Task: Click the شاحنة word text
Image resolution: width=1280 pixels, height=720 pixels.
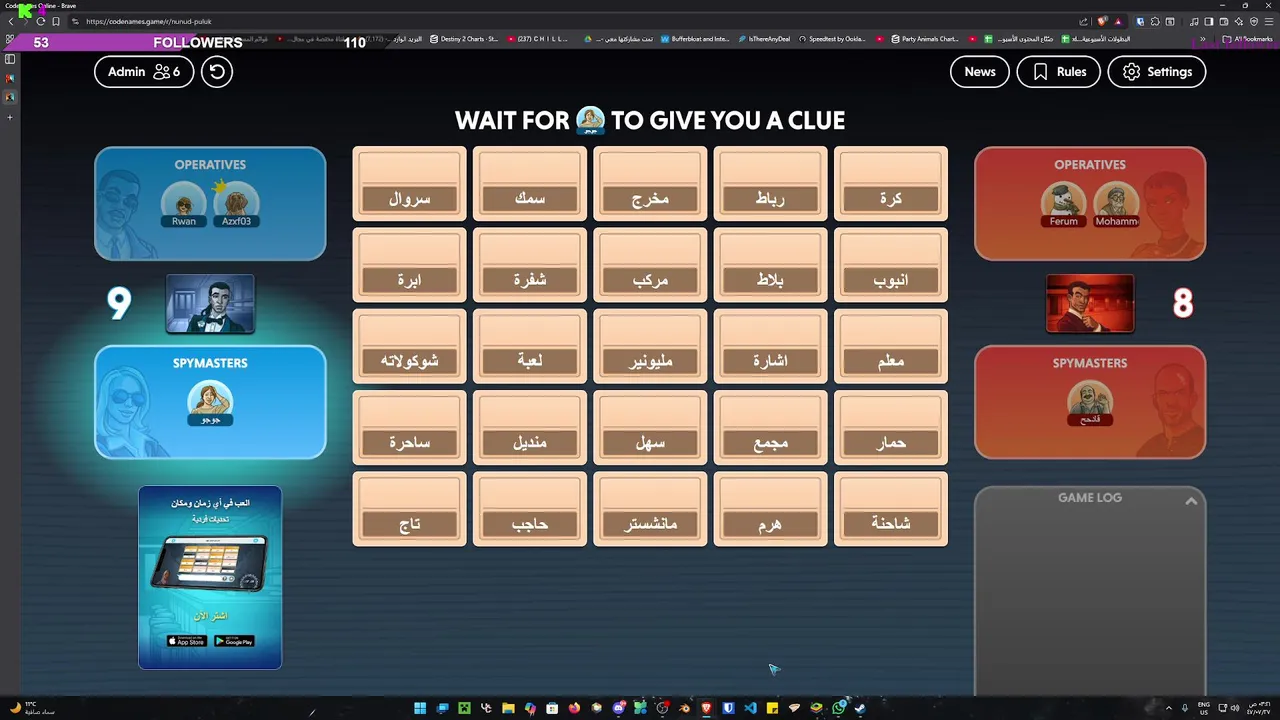Action: (x=891, y=523)
